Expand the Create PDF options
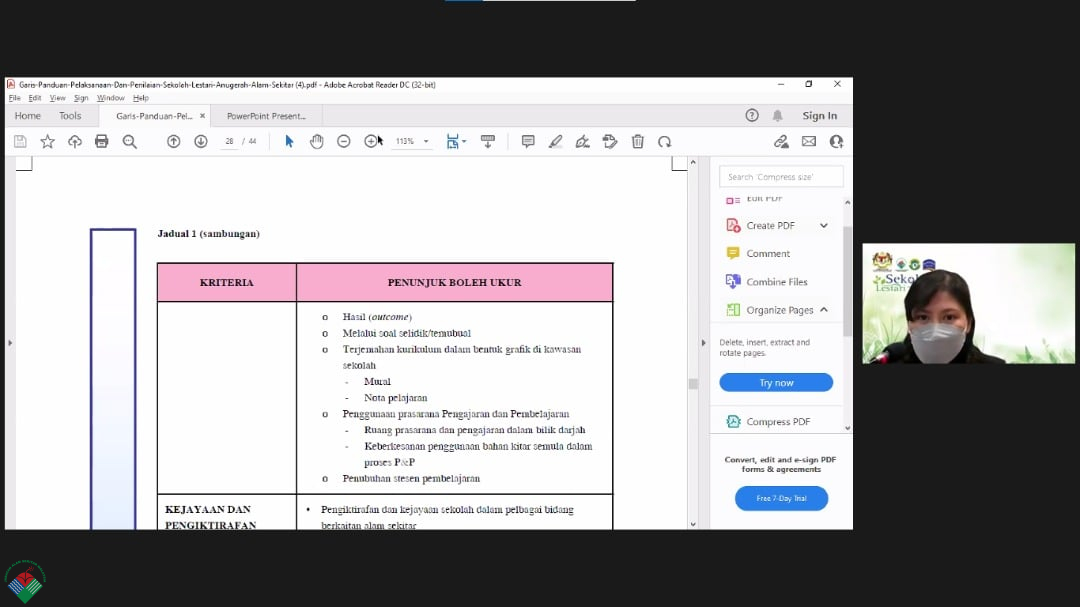The height and width of the screenshot is (607, 1080). pyautogui.click(x=824, y=226)
